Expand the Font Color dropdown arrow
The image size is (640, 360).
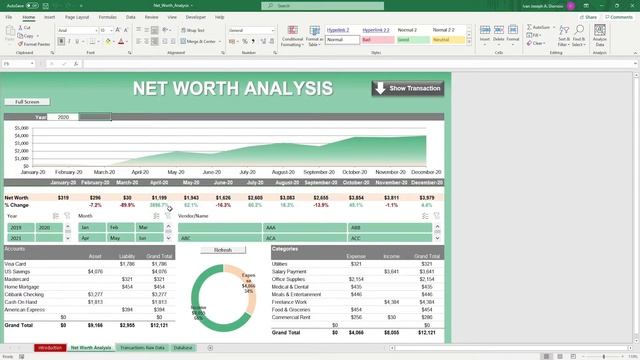[x=127, y=42]
